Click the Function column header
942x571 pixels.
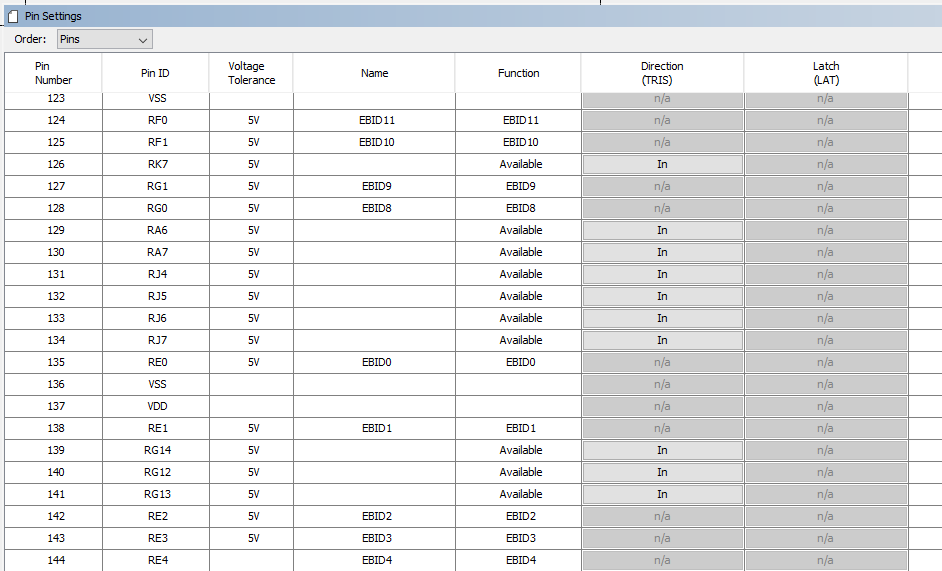518,73
